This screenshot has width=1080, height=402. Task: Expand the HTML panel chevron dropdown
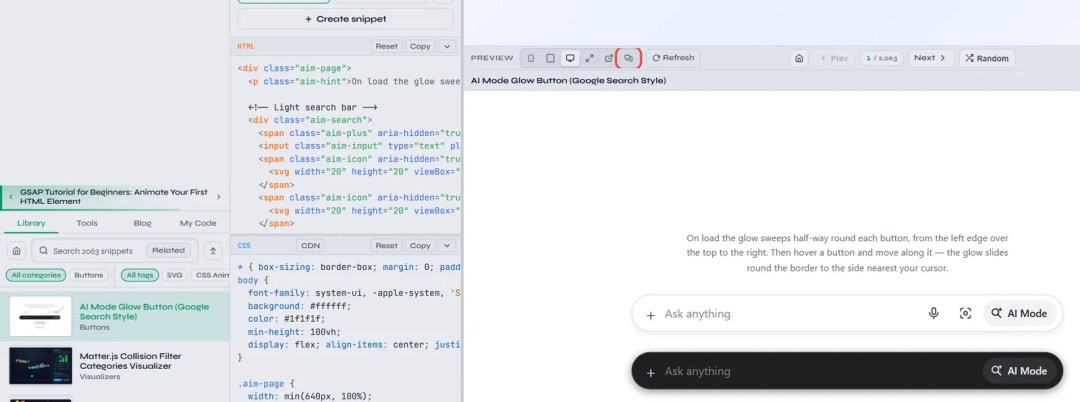(446, 47)
